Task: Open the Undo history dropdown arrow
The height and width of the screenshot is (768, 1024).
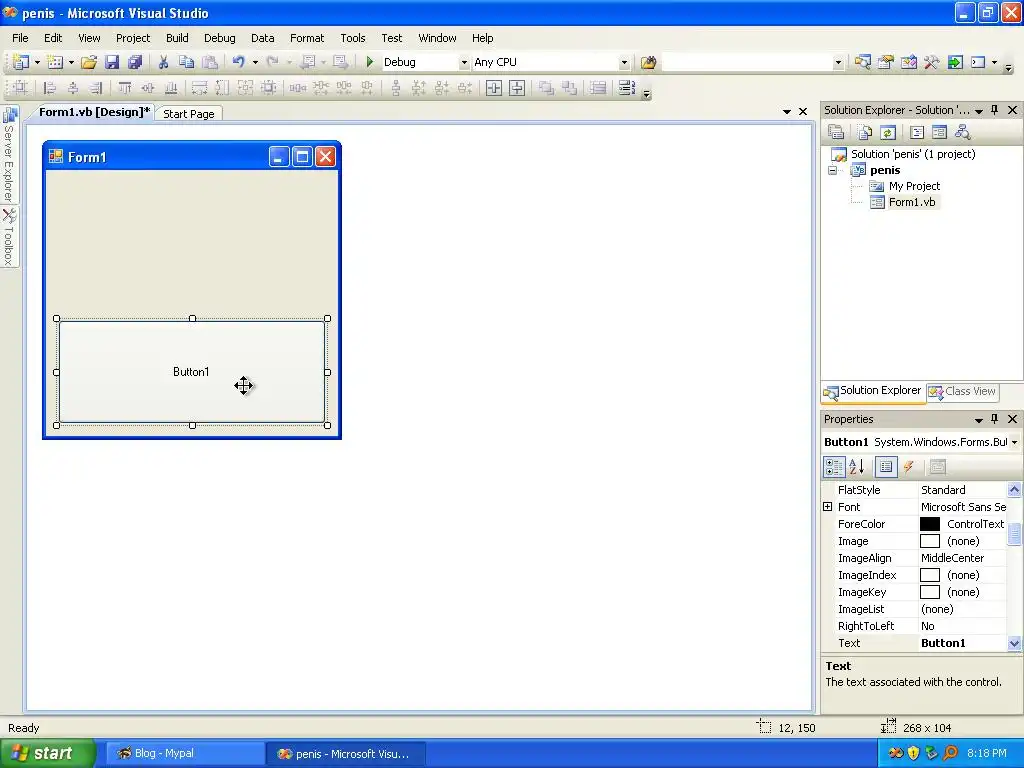Action: click(255, 63)
